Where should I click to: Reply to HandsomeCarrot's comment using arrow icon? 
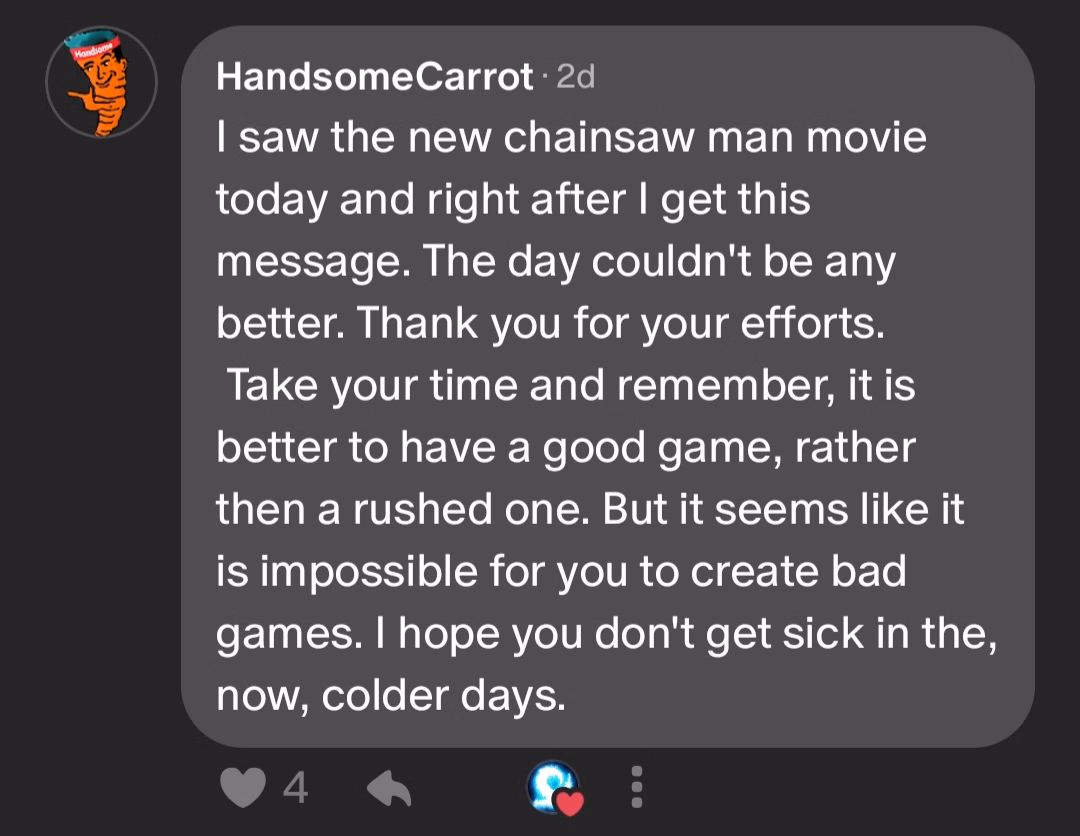click(x=389, y=788)
